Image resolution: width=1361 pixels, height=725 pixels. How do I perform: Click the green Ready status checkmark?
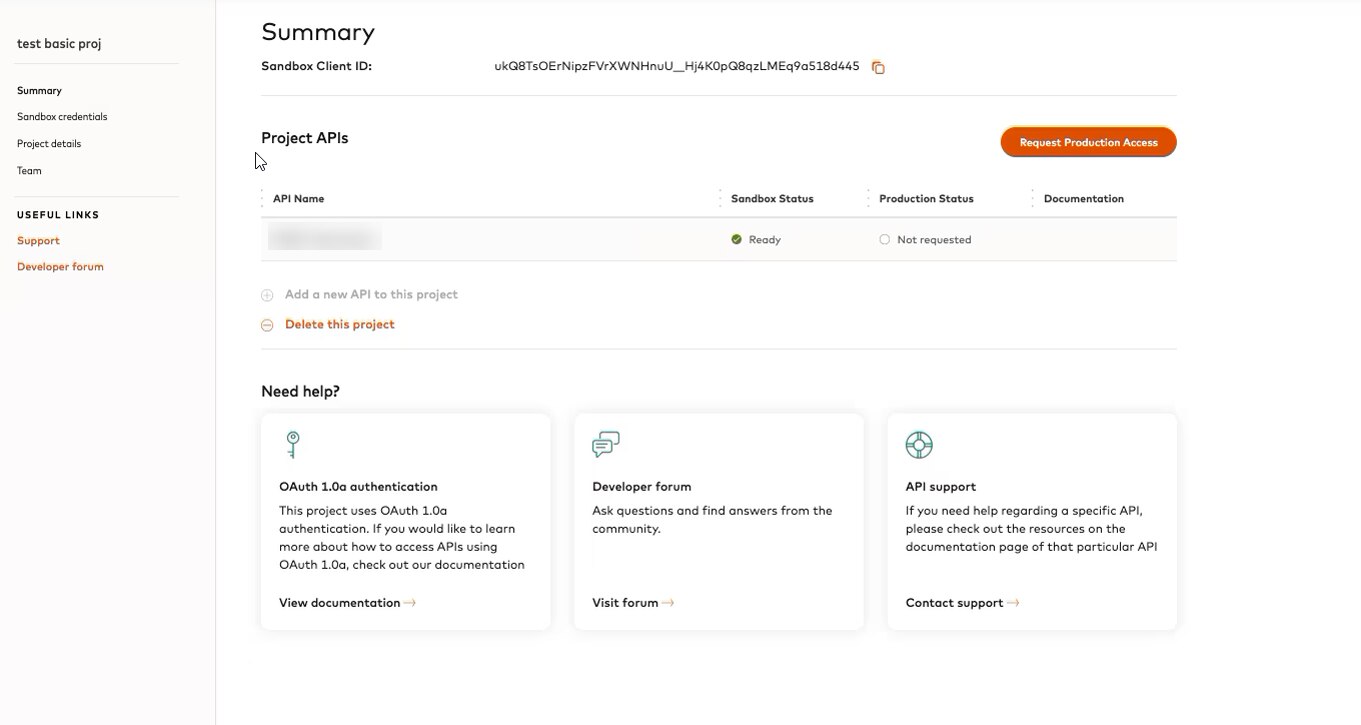click(737, 240)
